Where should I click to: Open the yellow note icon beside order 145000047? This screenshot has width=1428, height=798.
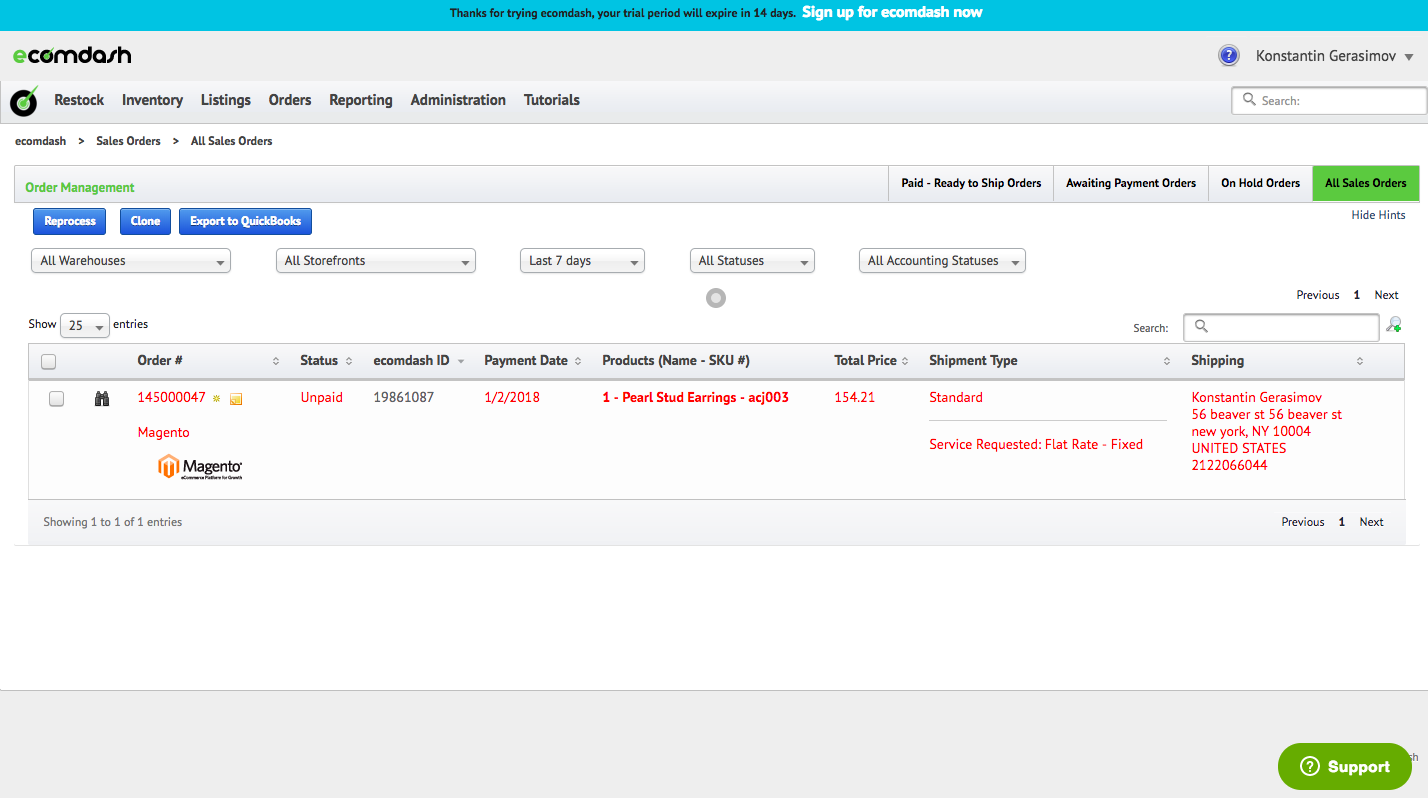pos(235,398)
